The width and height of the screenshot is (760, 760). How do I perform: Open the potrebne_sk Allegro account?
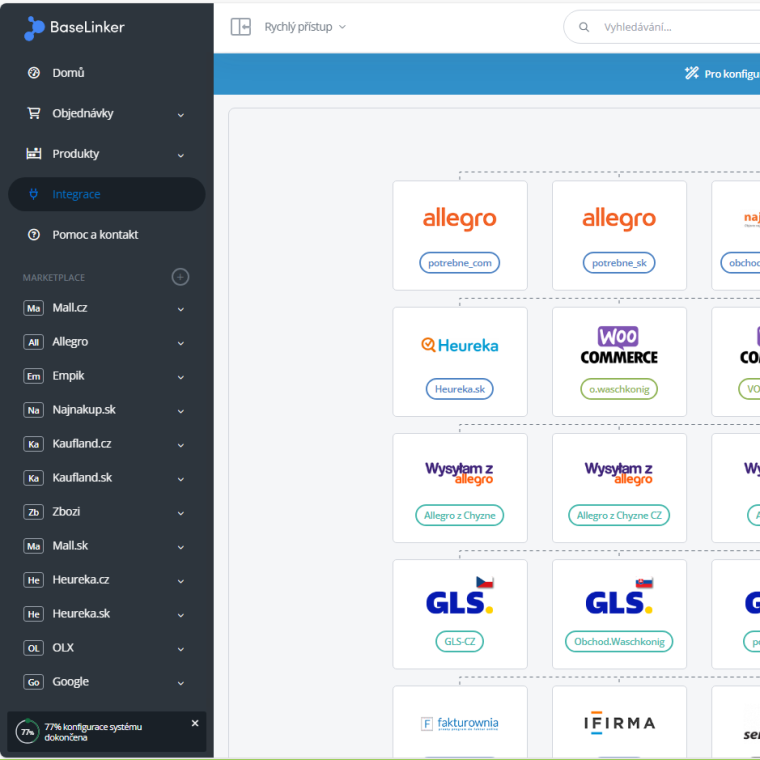click(x=619, y=263)
